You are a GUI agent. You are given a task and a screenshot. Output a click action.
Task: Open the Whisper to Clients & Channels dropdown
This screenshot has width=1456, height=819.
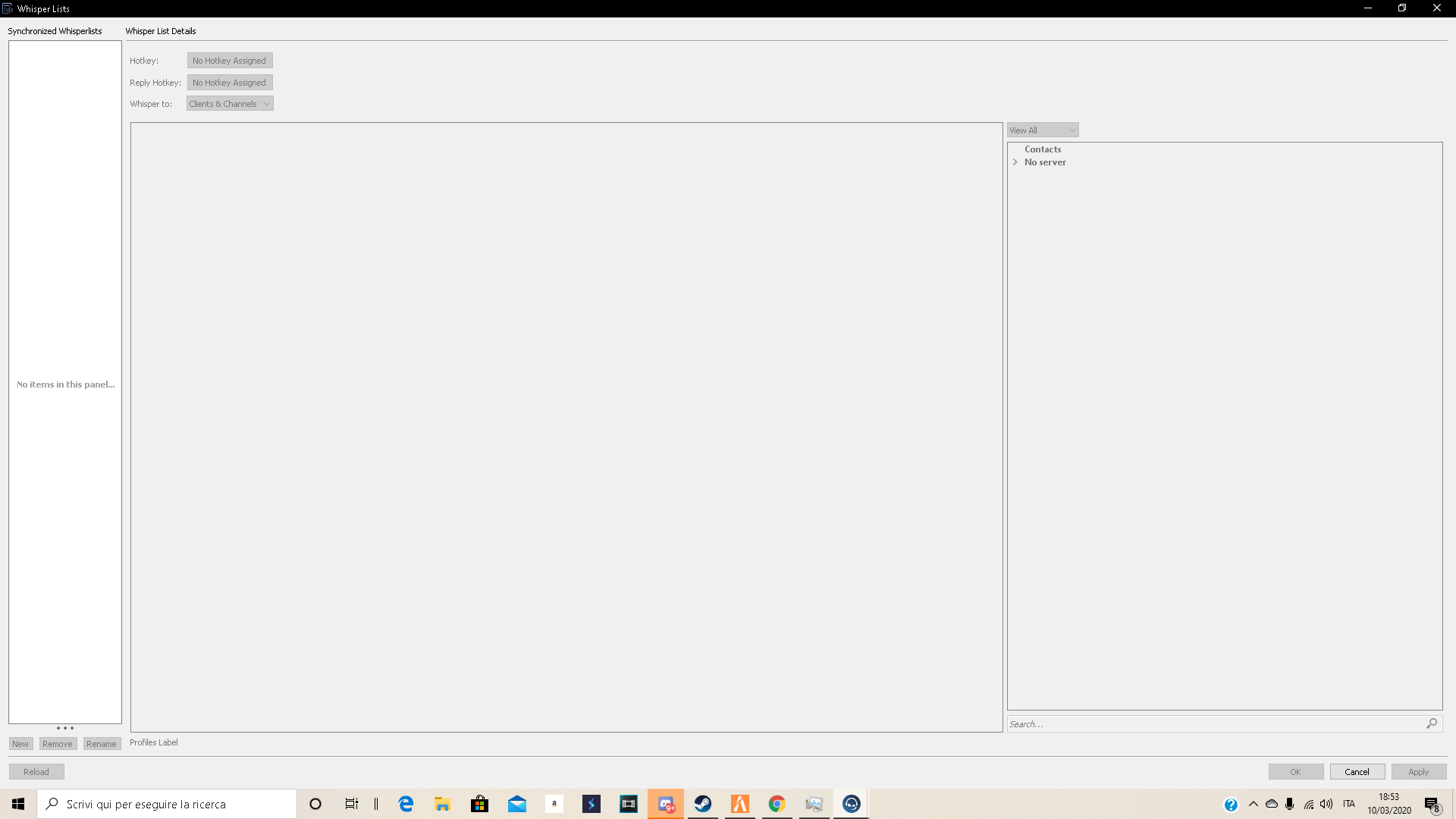[x=230, y=104]
